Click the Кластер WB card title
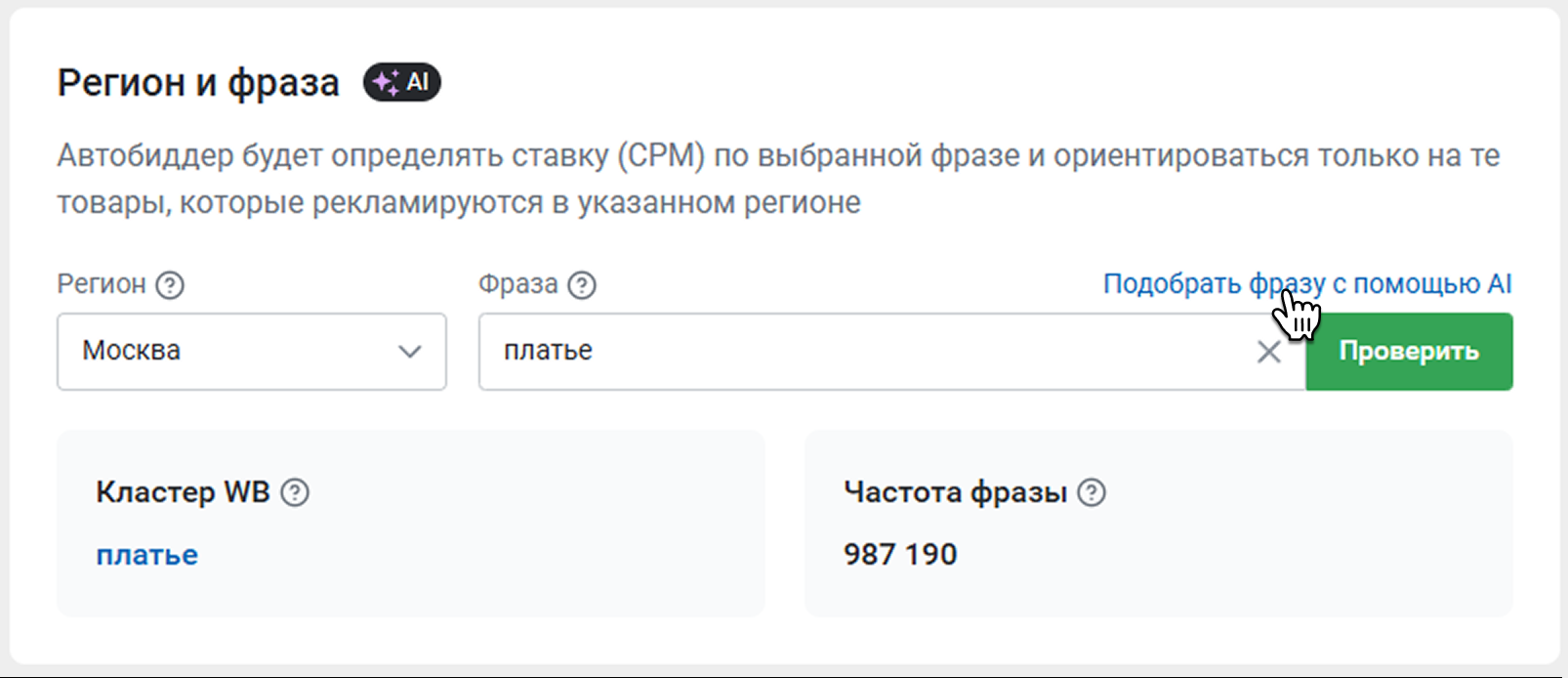The height and width of the screenshot is (678, 1568). coord(183,492)
